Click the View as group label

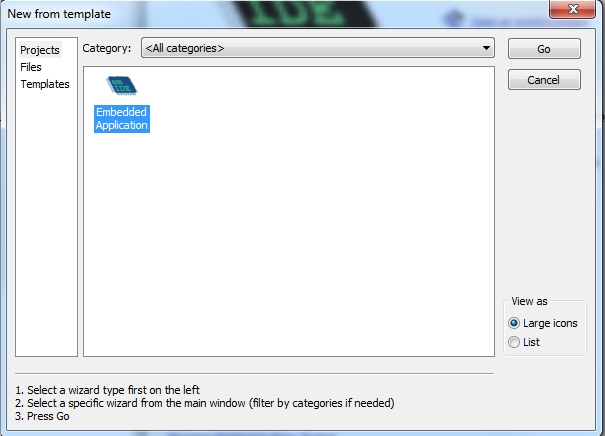pos(530,302)
